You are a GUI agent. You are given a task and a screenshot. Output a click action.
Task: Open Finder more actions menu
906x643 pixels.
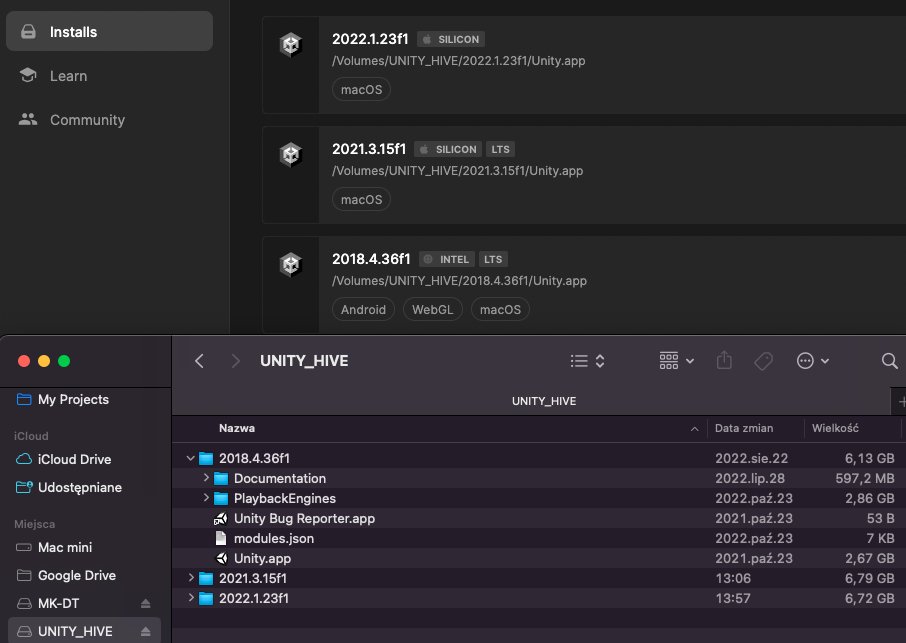point(812,361)
